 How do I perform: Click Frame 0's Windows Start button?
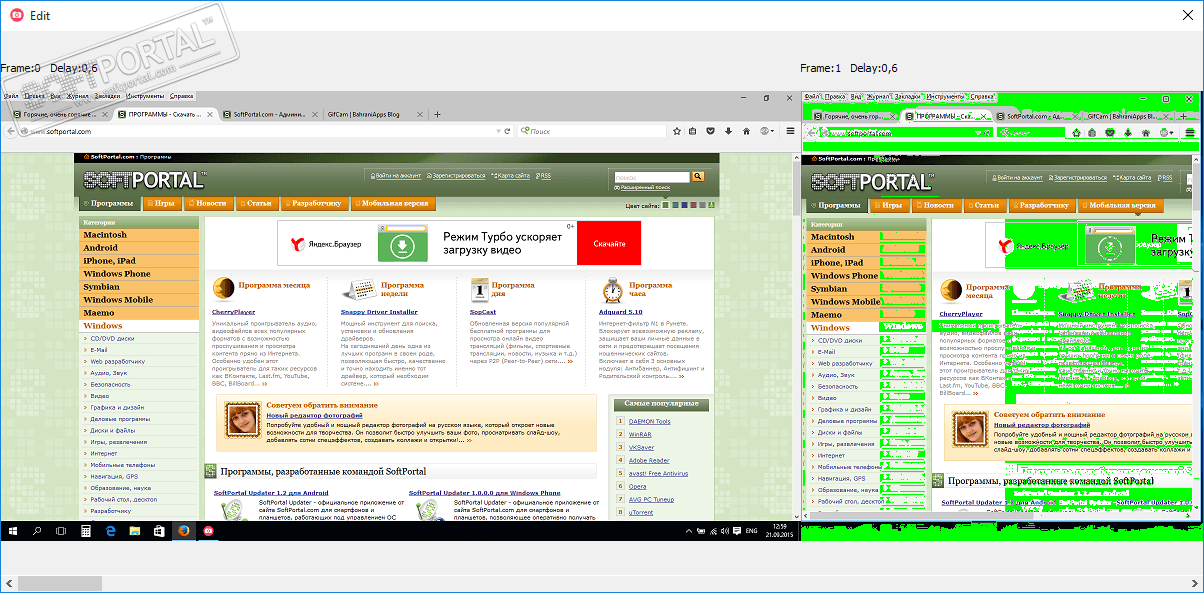(x=13, y=532)
